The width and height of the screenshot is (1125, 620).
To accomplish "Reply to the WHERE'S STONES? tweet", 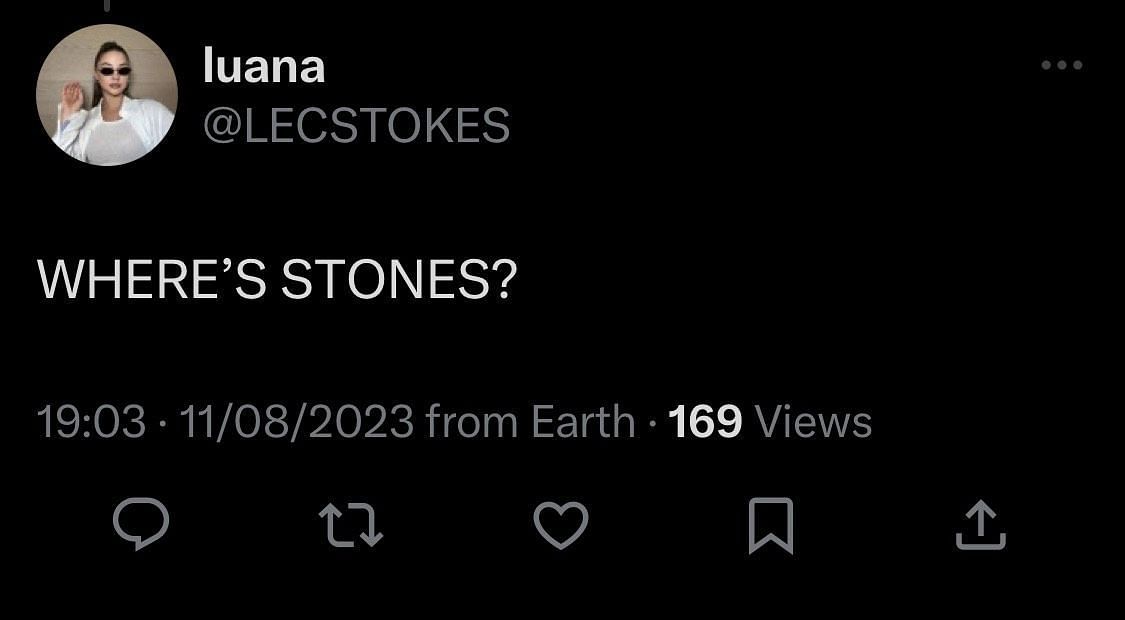I will (x=140, y=524).
